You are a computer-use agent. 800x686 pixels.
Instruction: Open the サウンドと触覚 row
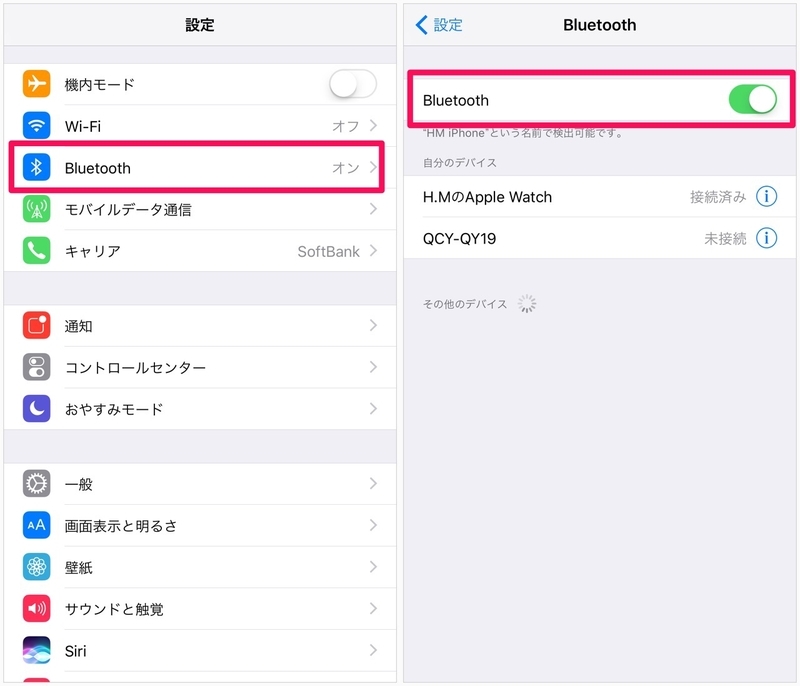tap(200, 608)
